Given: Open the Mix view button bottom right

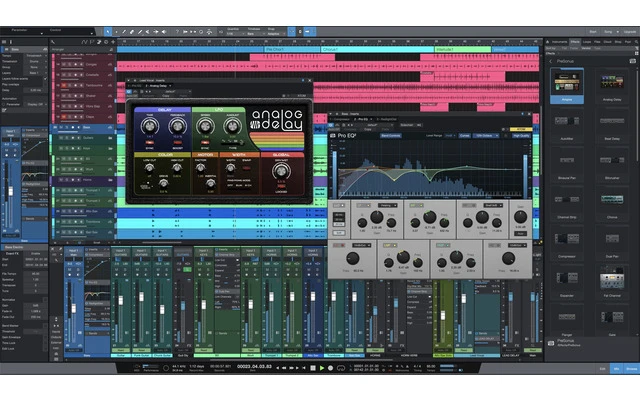Looking at the screenshot, I should tap(617, 369).
